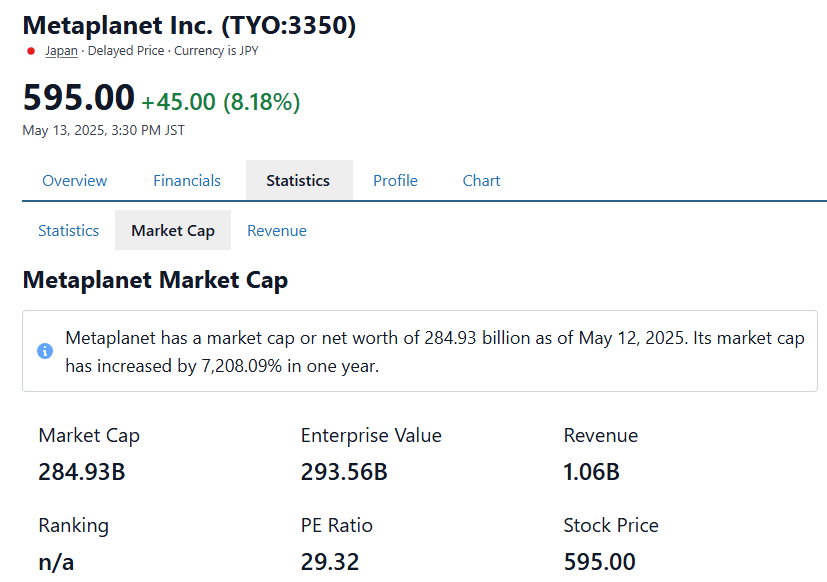The width and height of the screenshot is (827, 582).
Task: Click the PE Ratio value 29.32
Action: point(330,561)
